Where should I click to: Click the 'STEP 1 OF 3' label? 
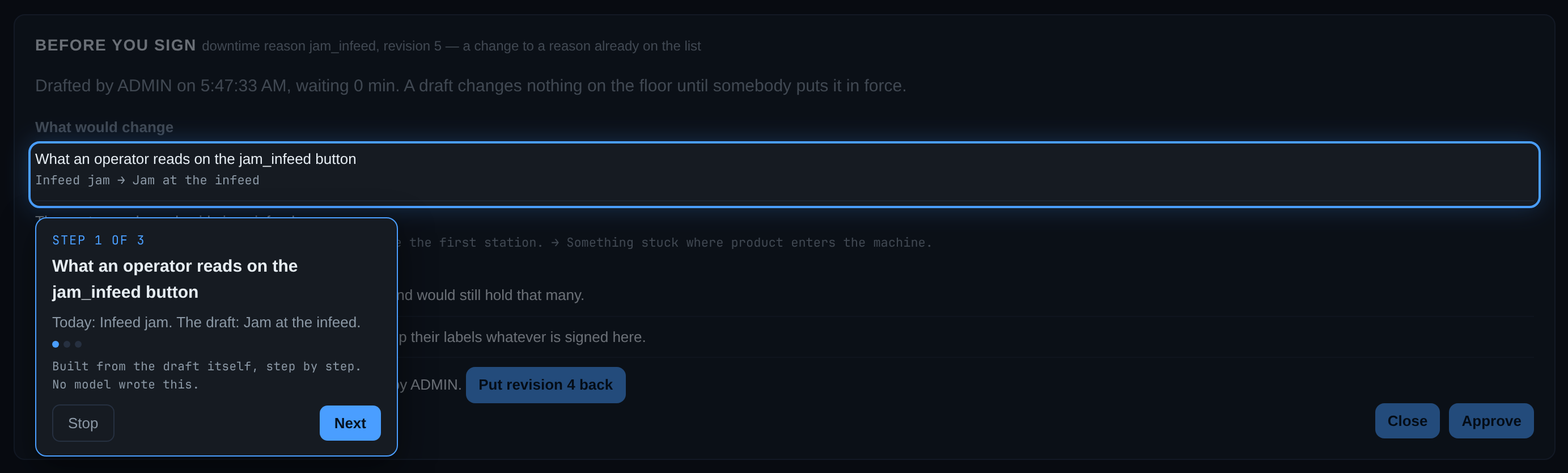pos(98,240)
